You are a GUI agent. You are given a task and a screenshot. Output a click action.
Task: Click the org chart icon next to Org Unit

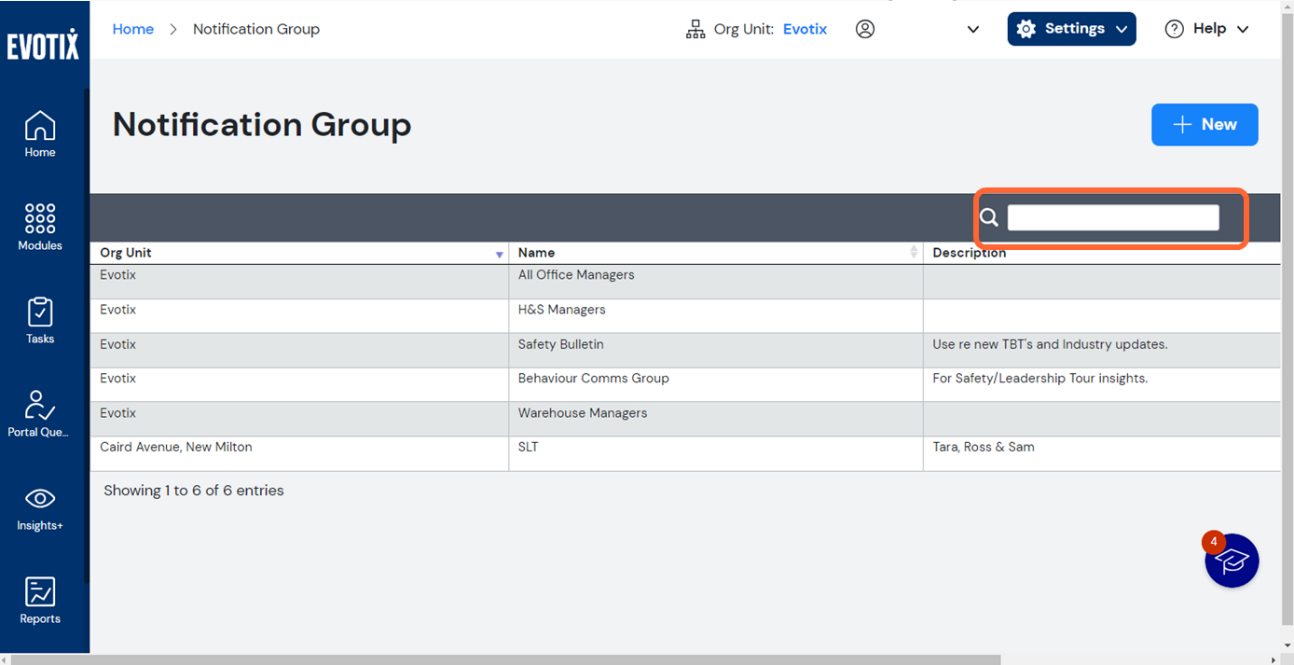tap(695, 29)
